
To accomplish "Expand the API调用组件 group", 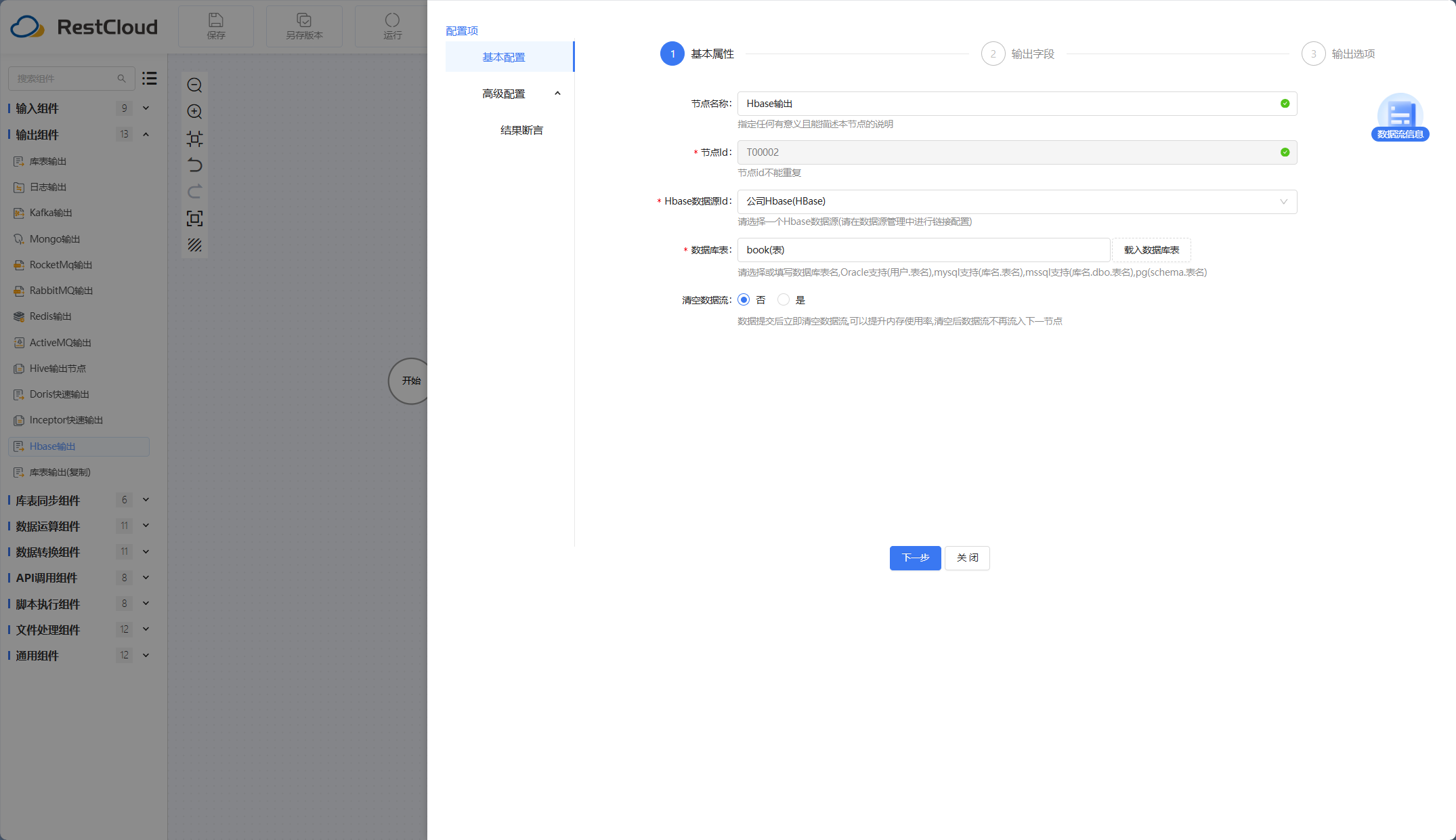I will pos(146,578).
